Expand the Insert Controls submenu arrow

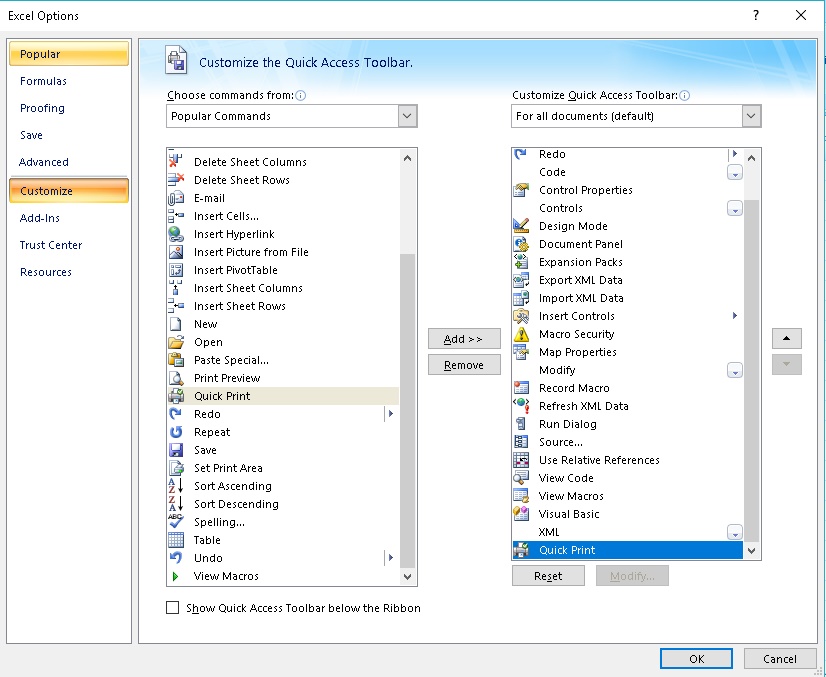(734, 316)
